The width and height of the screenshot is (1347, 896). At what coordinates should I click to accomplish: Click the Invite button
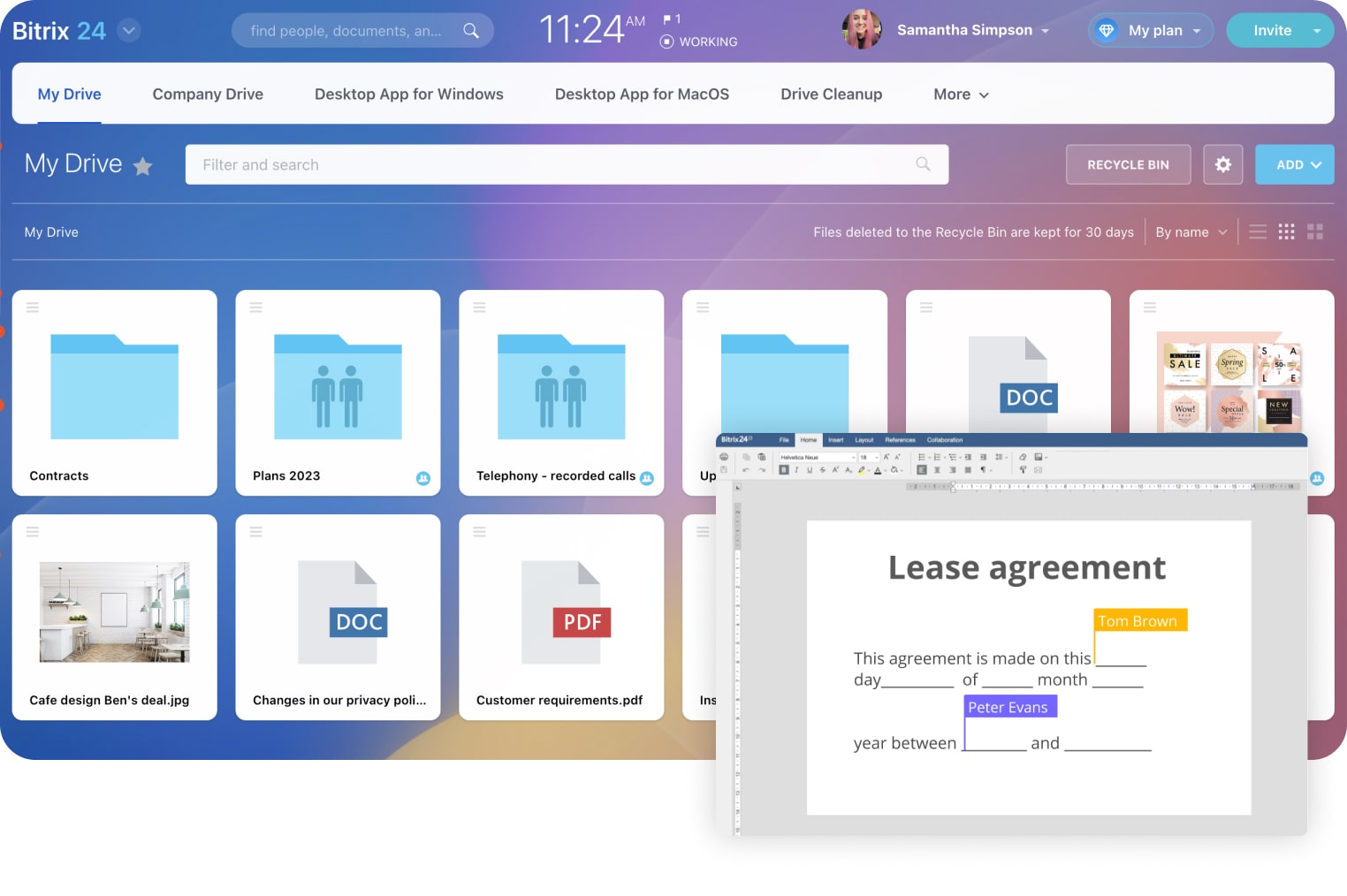(1272, 30)
